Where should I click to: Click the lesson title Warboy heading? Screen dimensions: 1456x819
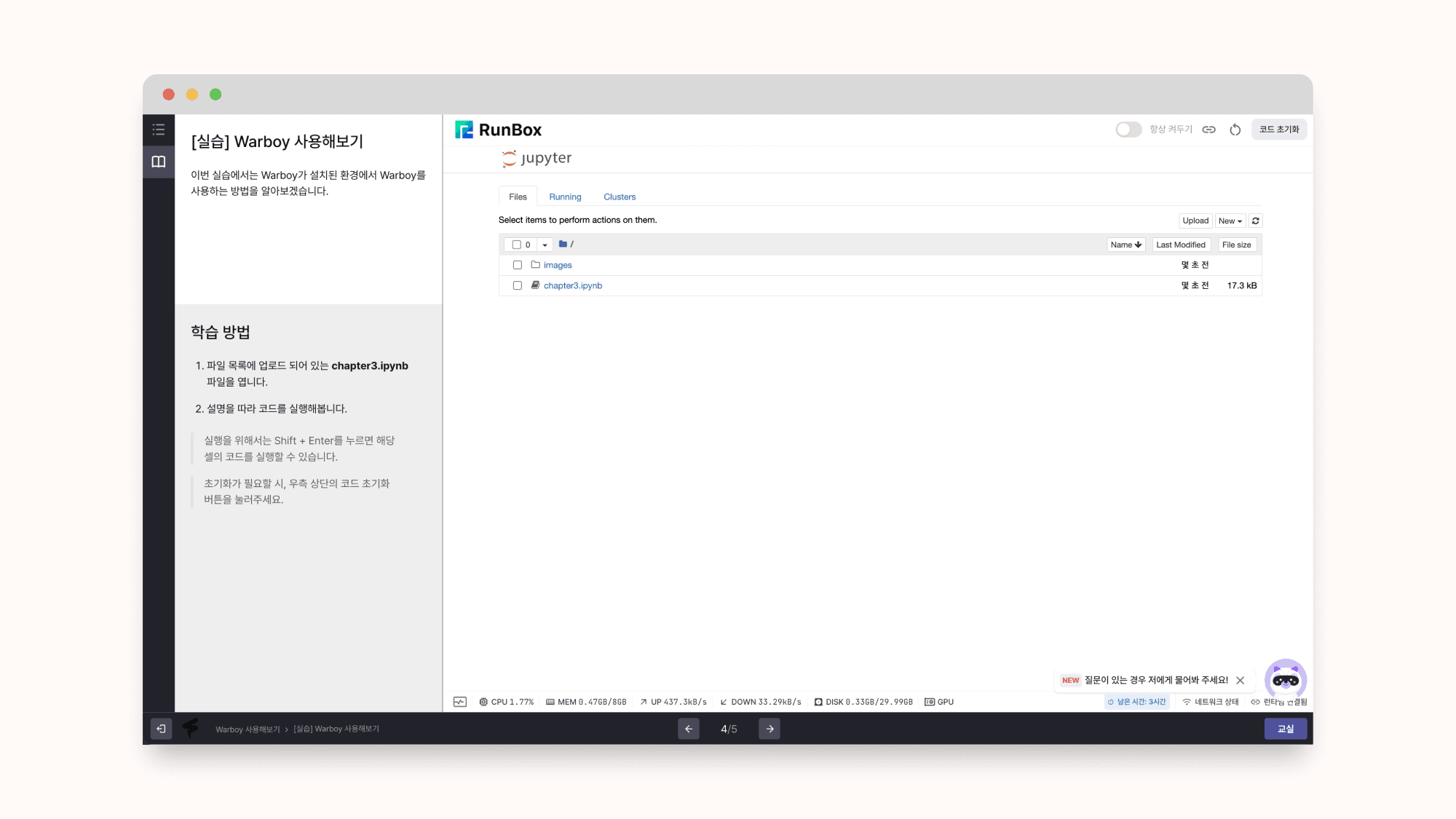click(277, 141)
